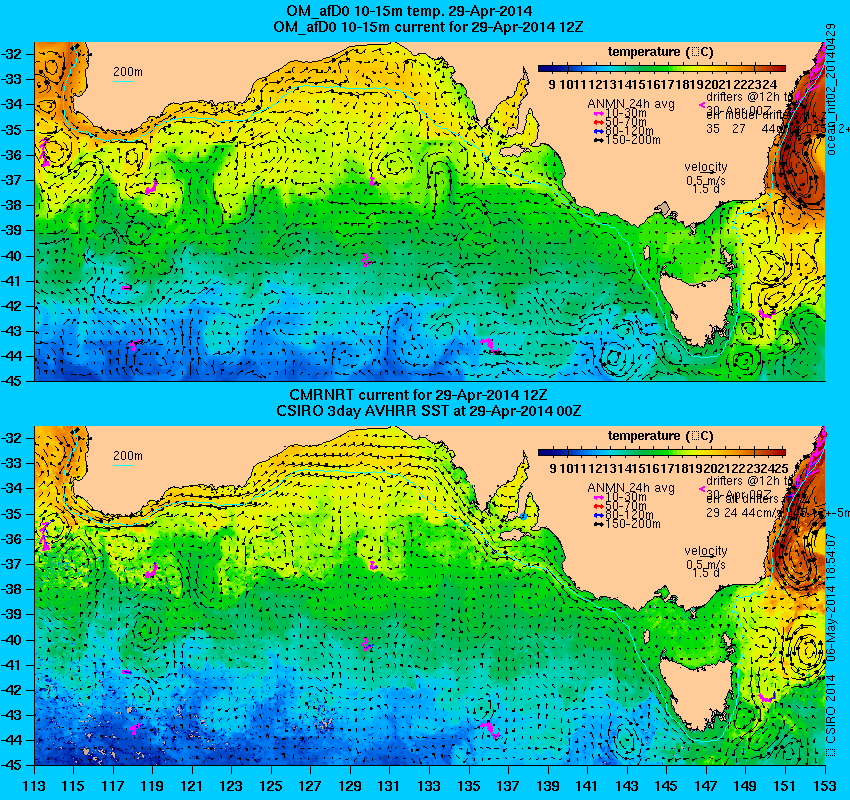Click the dark red end of the top color bar
Viewport: 850px width, 800px height.
tap(780, 69)
